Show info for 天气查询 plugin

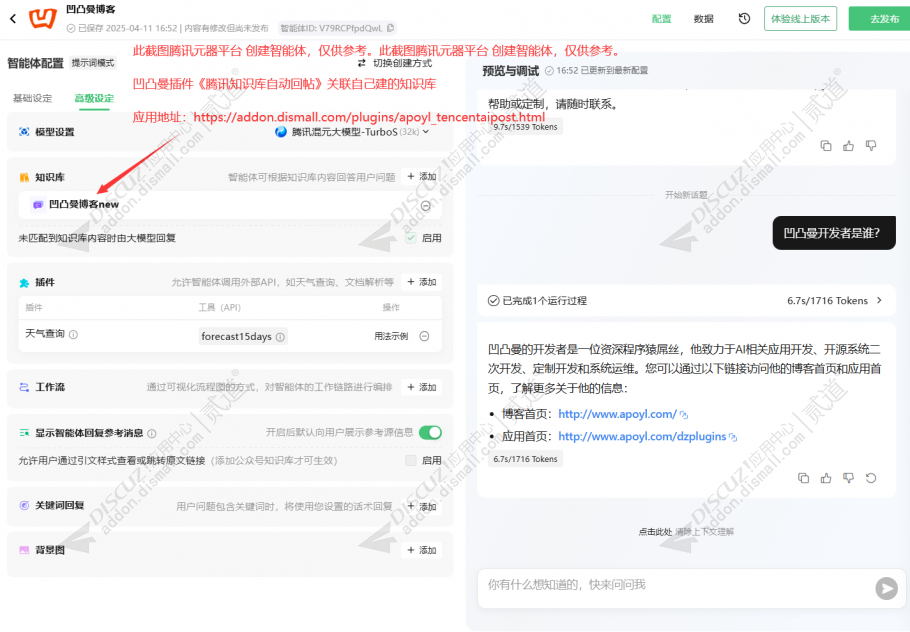(74, 334)
